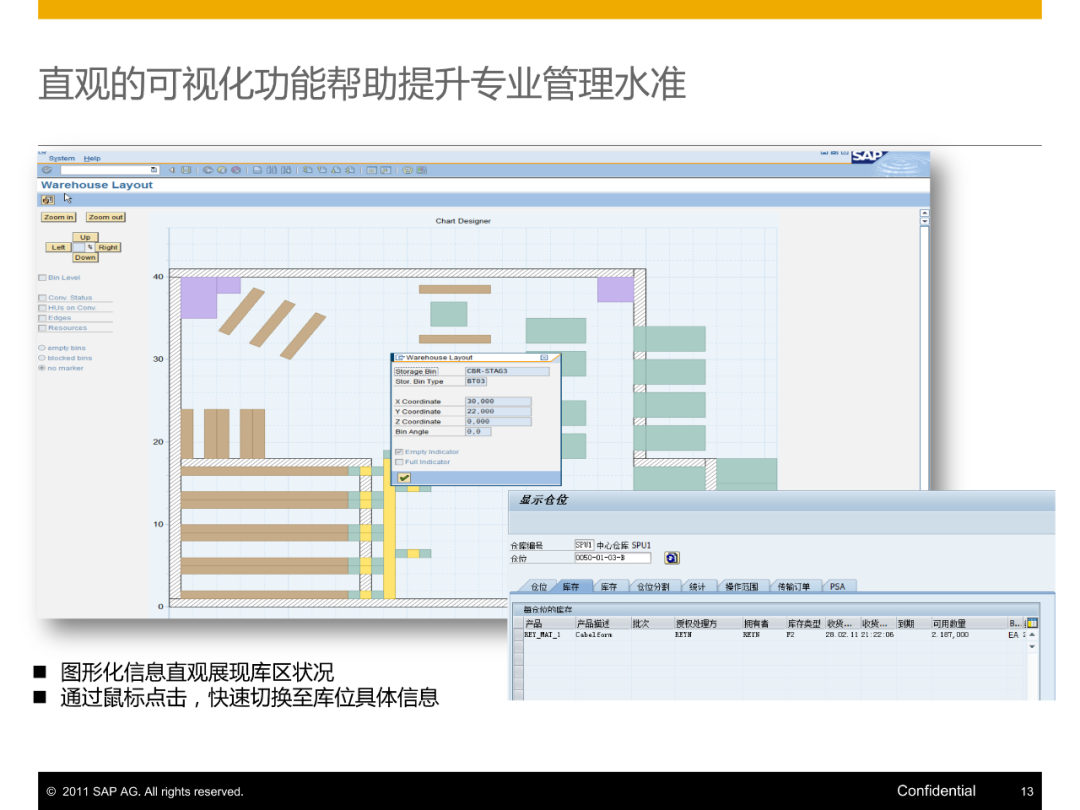Click the table column settings icon
Viewport: 1080px width, 810px height.
tap(1032, 623)
